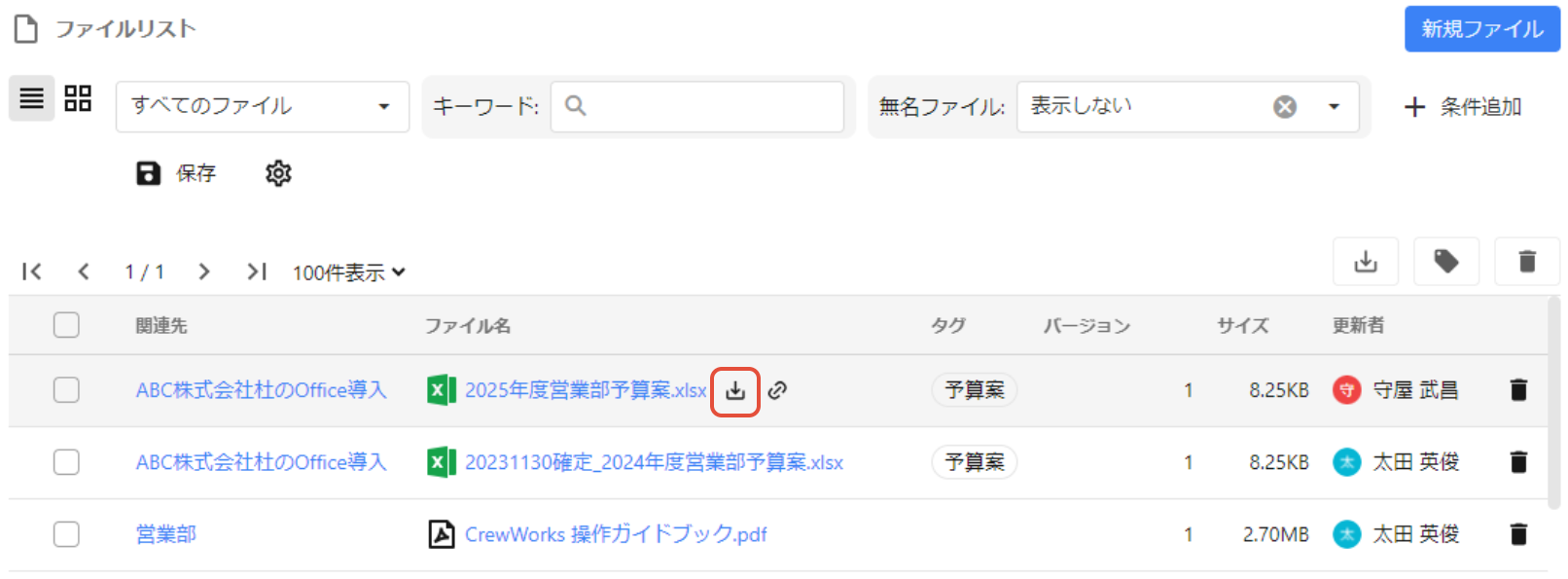This screenshot has width=1568, height=579.
Task: Check the 2025年度営業部予算案.xlsx row checkbox
Action: 66,390
